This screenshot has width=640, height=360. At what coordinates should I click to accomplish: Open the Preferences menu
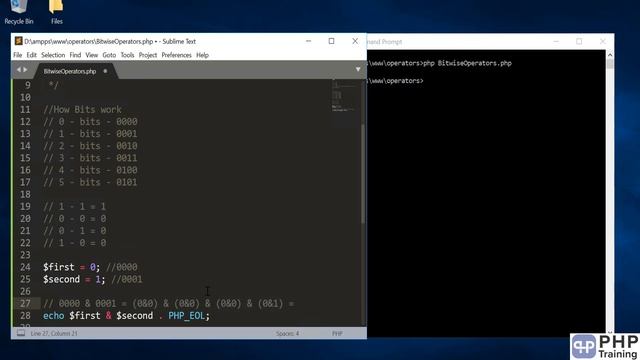[176, 55]
